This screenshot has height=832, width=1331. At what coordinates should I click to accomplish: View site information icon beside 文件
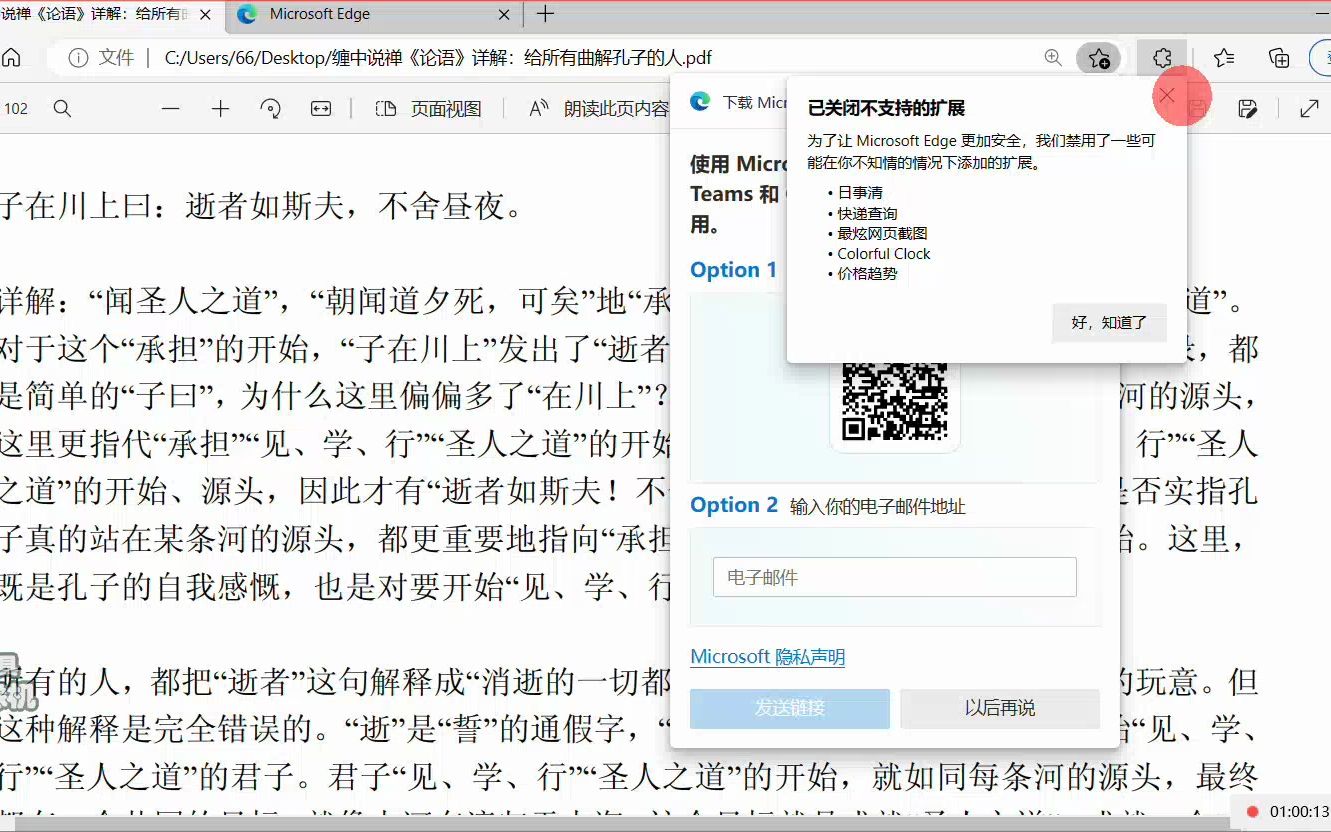coord(77,58)
